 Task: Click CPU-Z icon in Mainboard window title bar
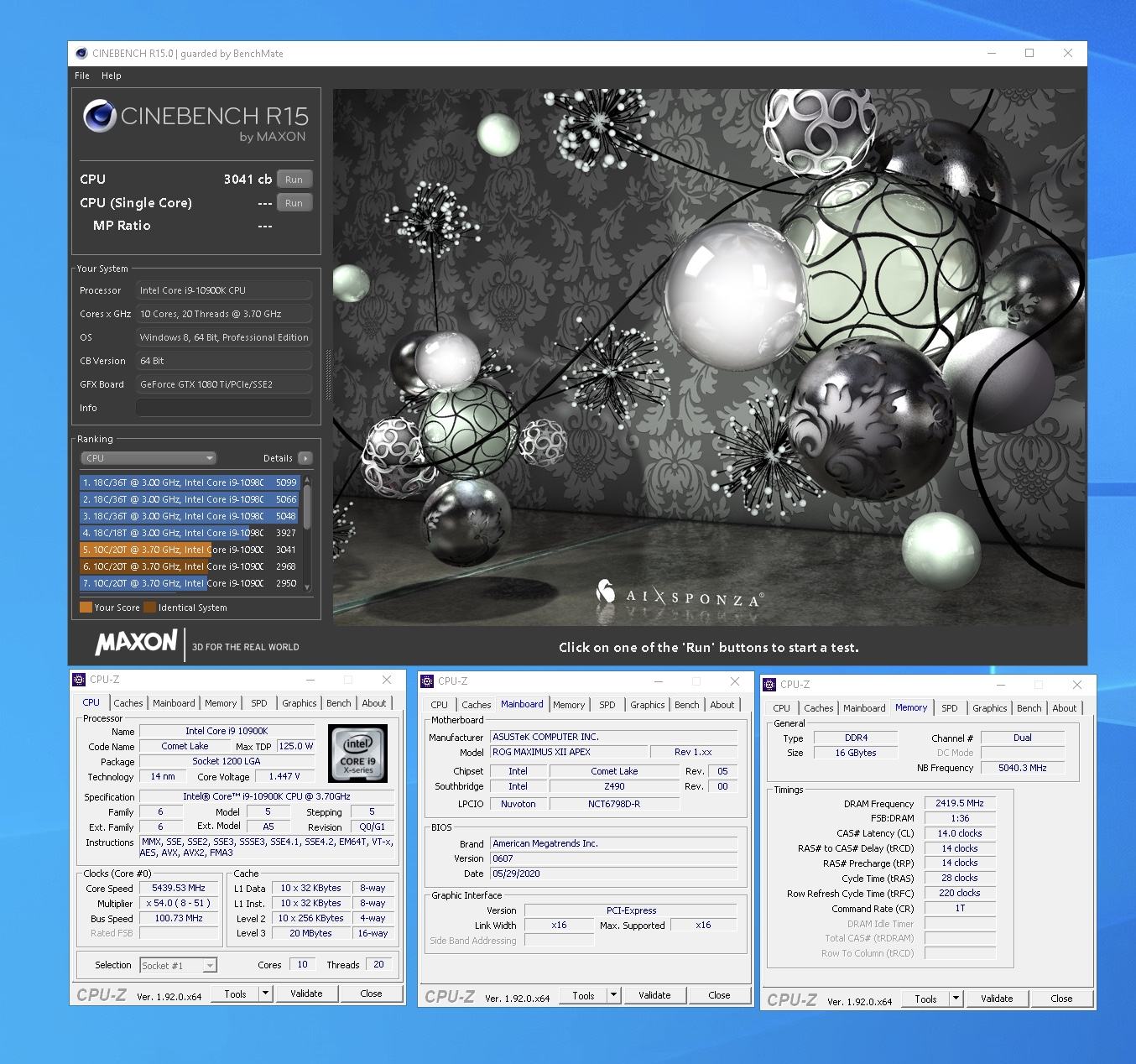[428, 681]
